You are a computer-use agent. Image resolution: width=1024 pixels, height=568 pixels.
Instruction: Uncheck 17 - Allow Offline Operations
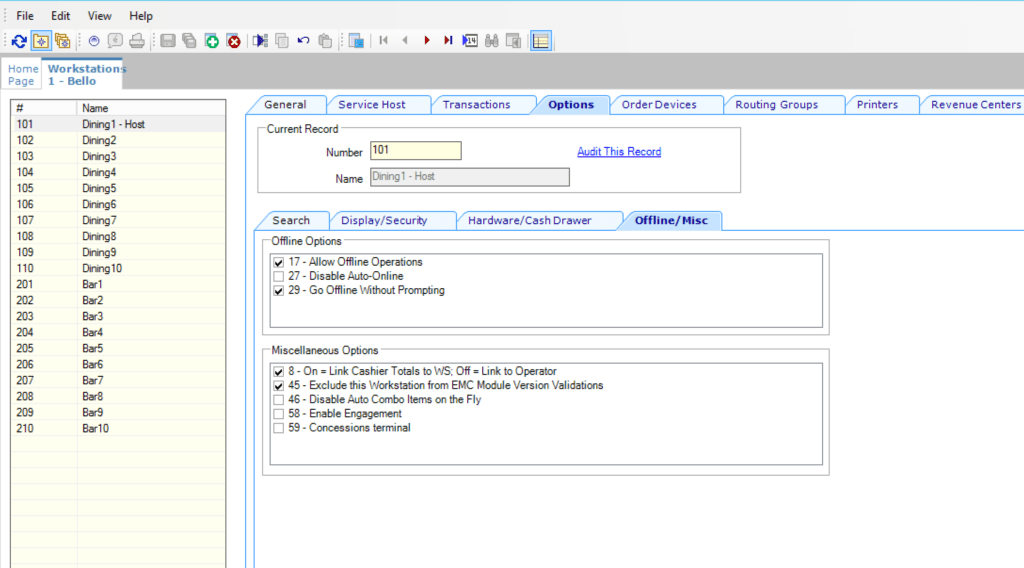click(x=279, y=262)
